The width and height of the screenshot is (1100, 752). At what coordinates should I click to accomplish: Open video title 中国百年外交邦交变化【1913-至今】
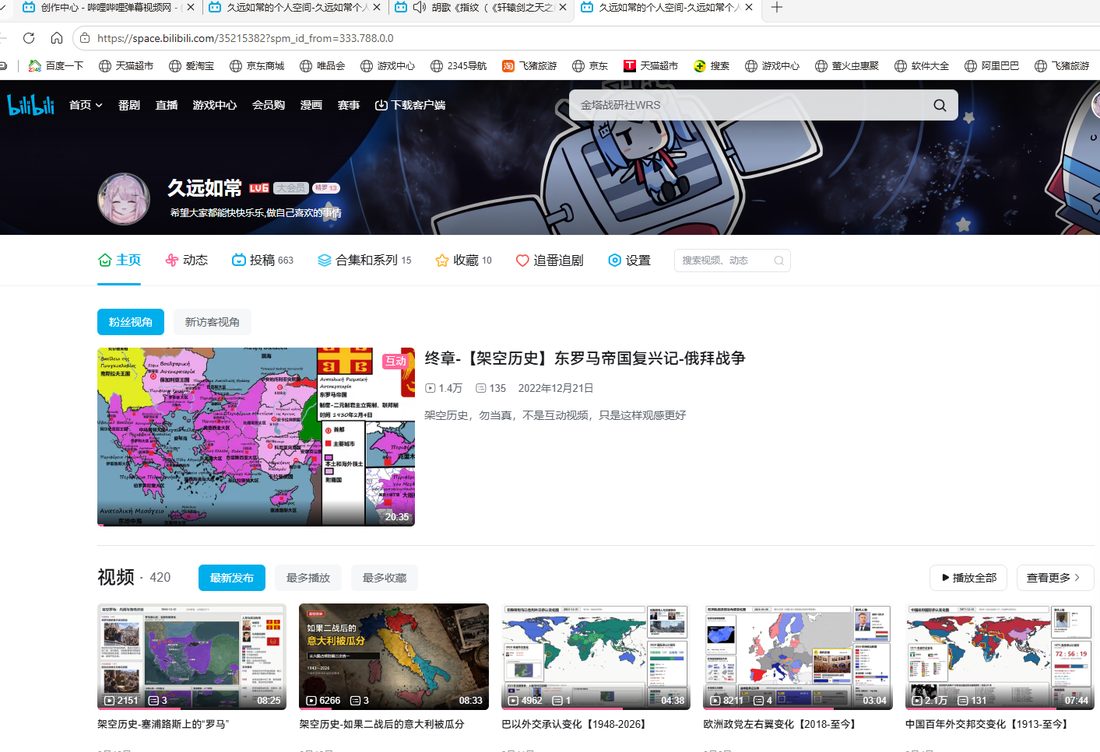click(x=986, y=724)
